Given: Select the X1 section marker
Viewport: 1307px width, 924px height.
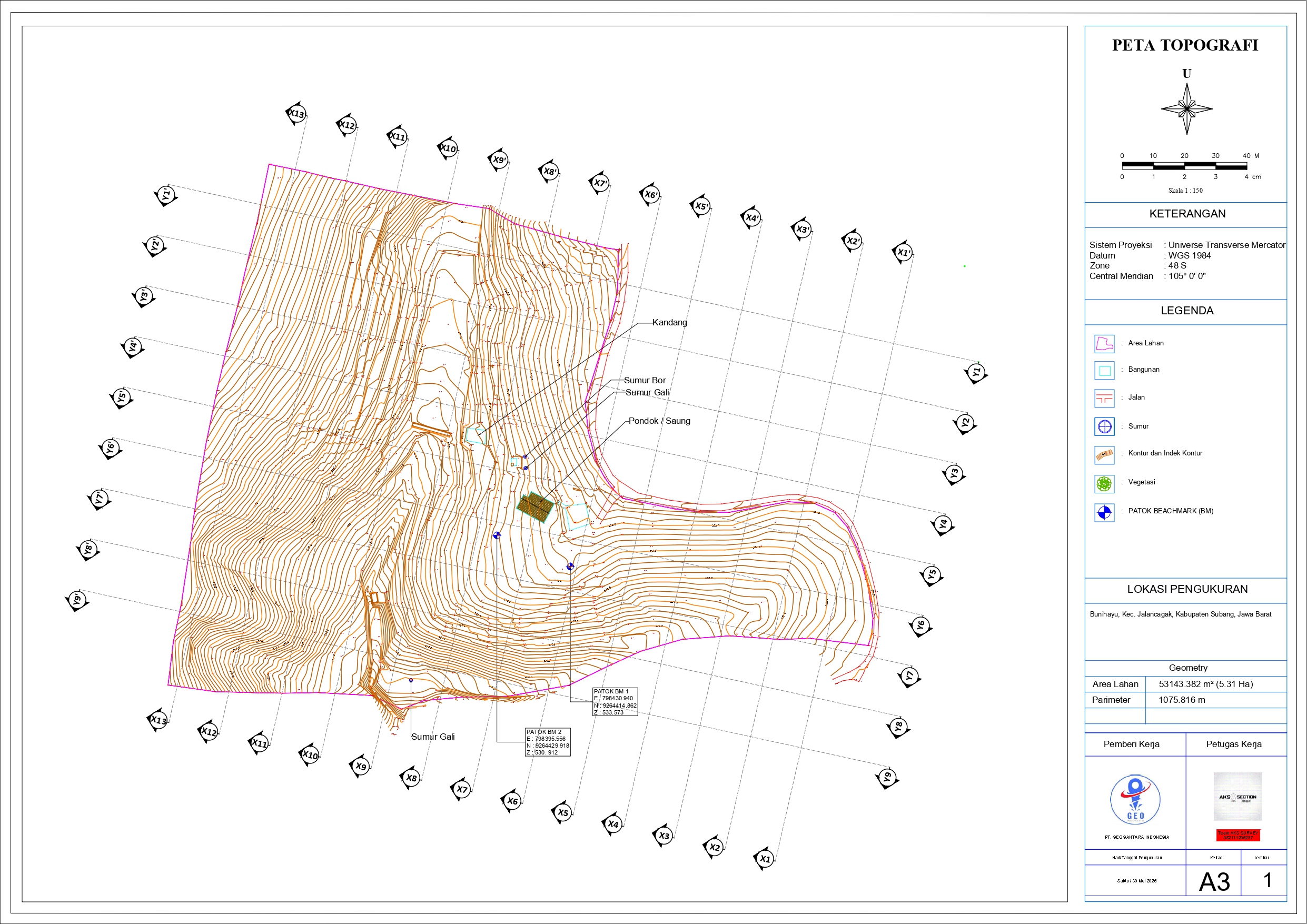Looking at the screenshot, I should pyautogui.click(x=765, y=859).
